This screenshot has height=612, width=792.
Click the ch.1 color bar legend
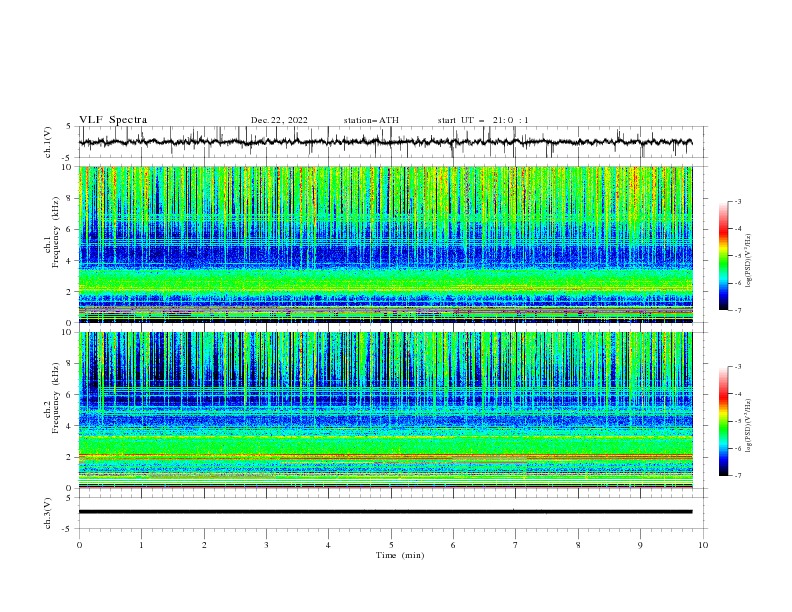tap(723, 256)
